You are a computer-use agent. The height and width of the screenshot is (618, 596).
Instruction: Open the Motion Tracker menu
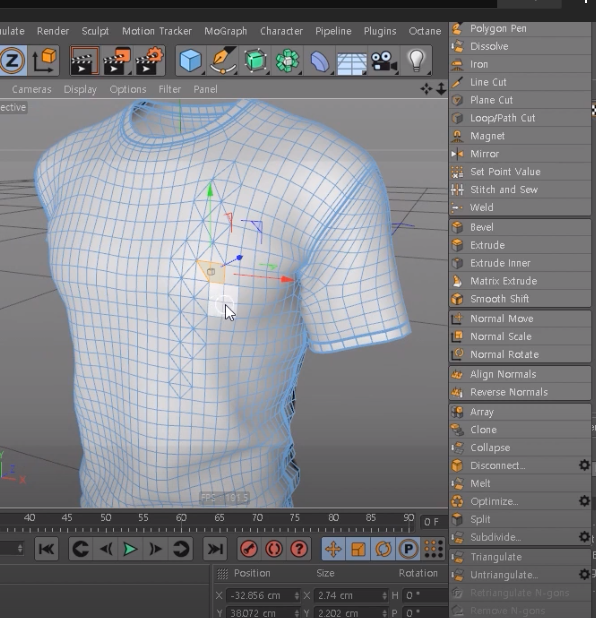click(x=157, y=31)
